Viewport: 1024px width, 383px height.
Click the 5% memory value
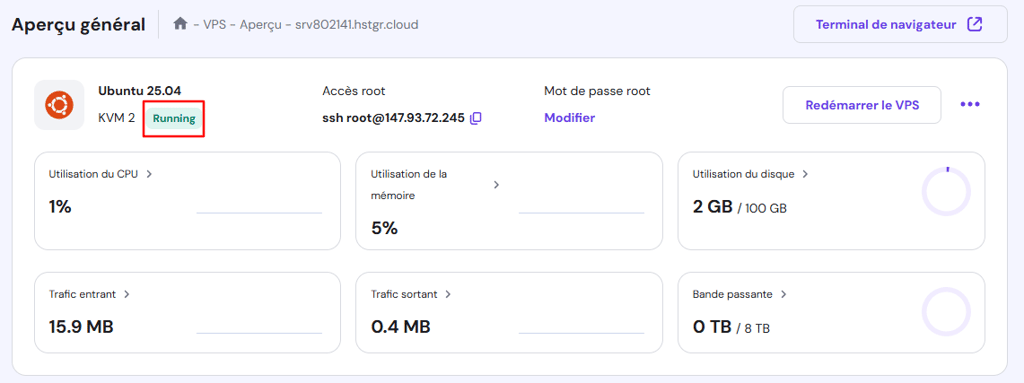(384, 228)
